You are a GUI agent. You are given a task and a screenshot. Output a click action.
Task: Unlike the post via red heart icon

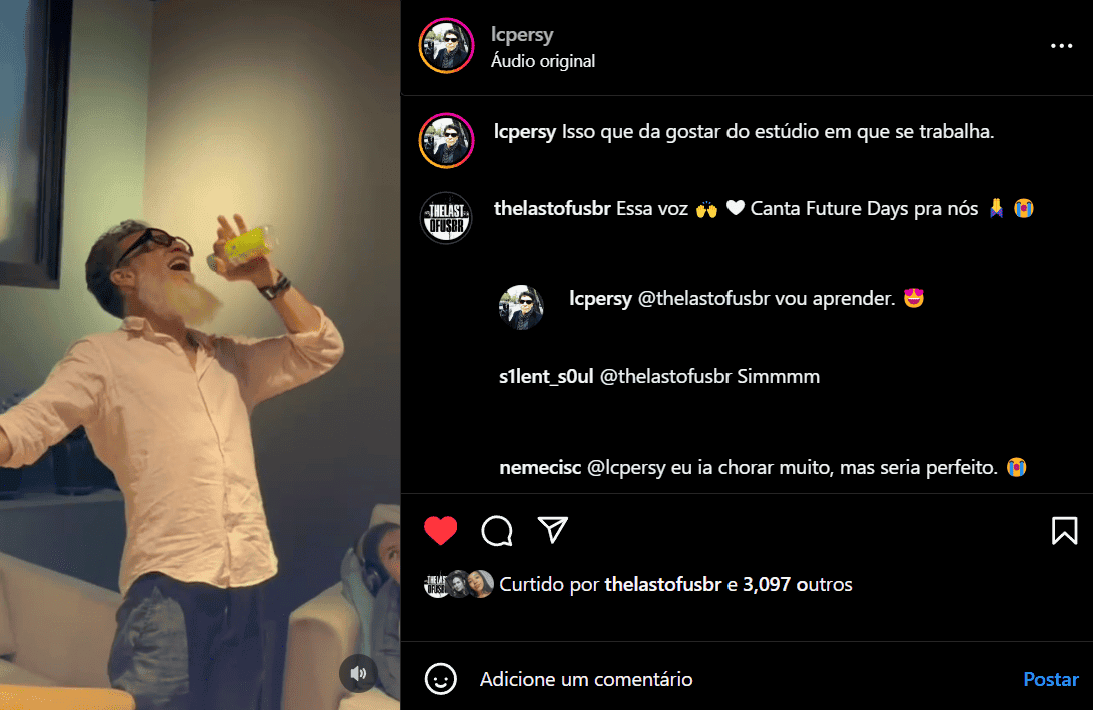441,531
